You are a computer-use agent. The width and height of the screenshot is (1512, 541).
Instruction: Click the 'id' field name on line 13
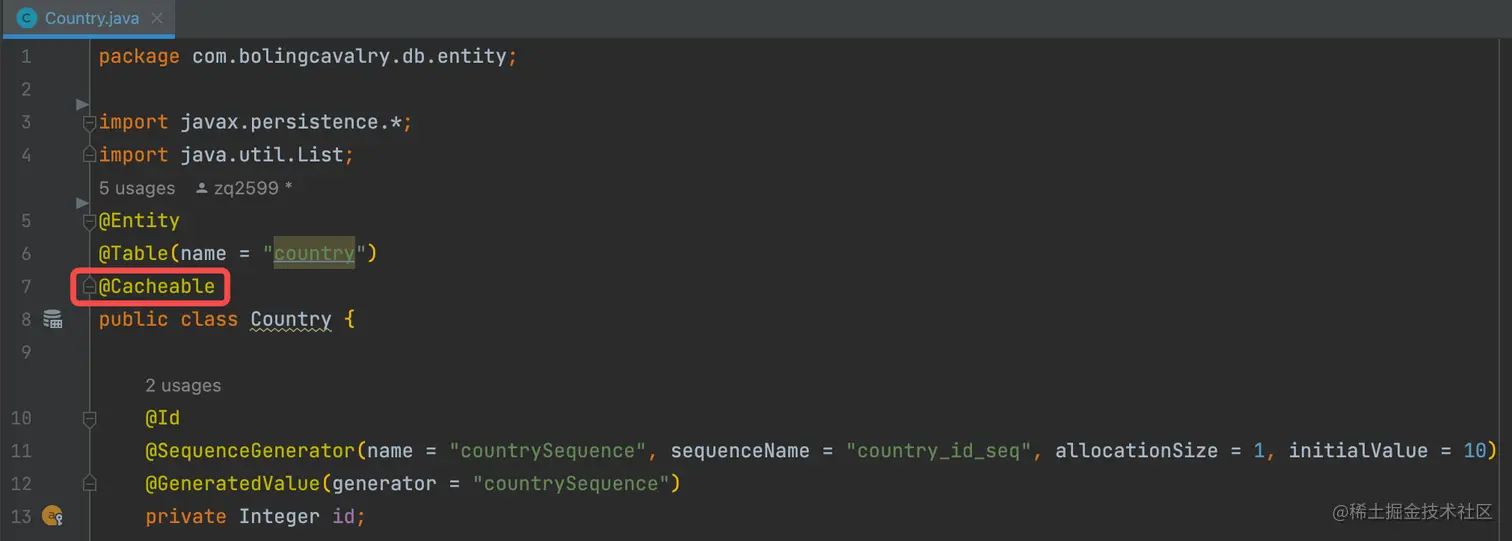[346, 516]
